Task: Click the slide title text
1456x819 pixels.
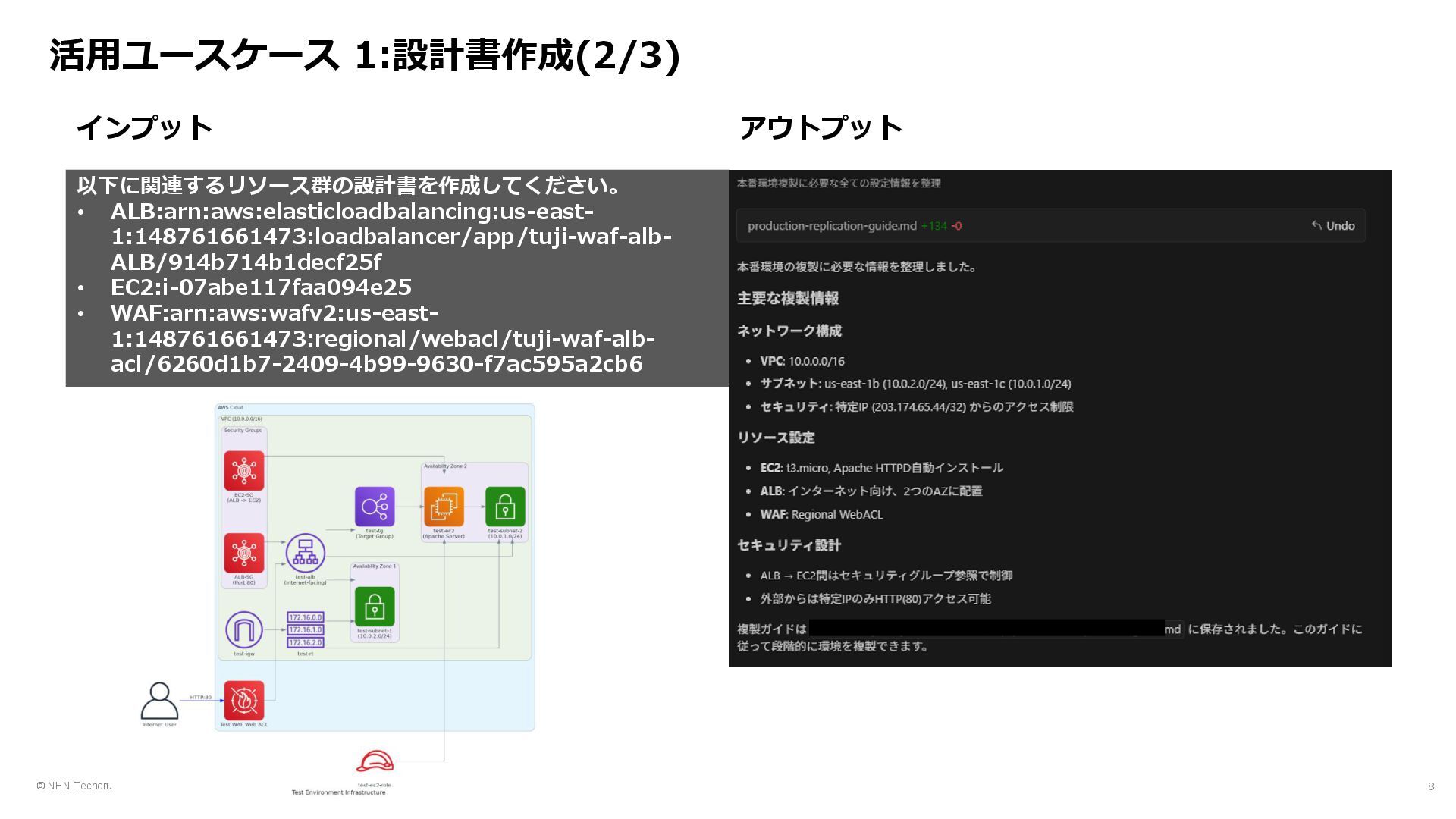Action: pos(365,55)
